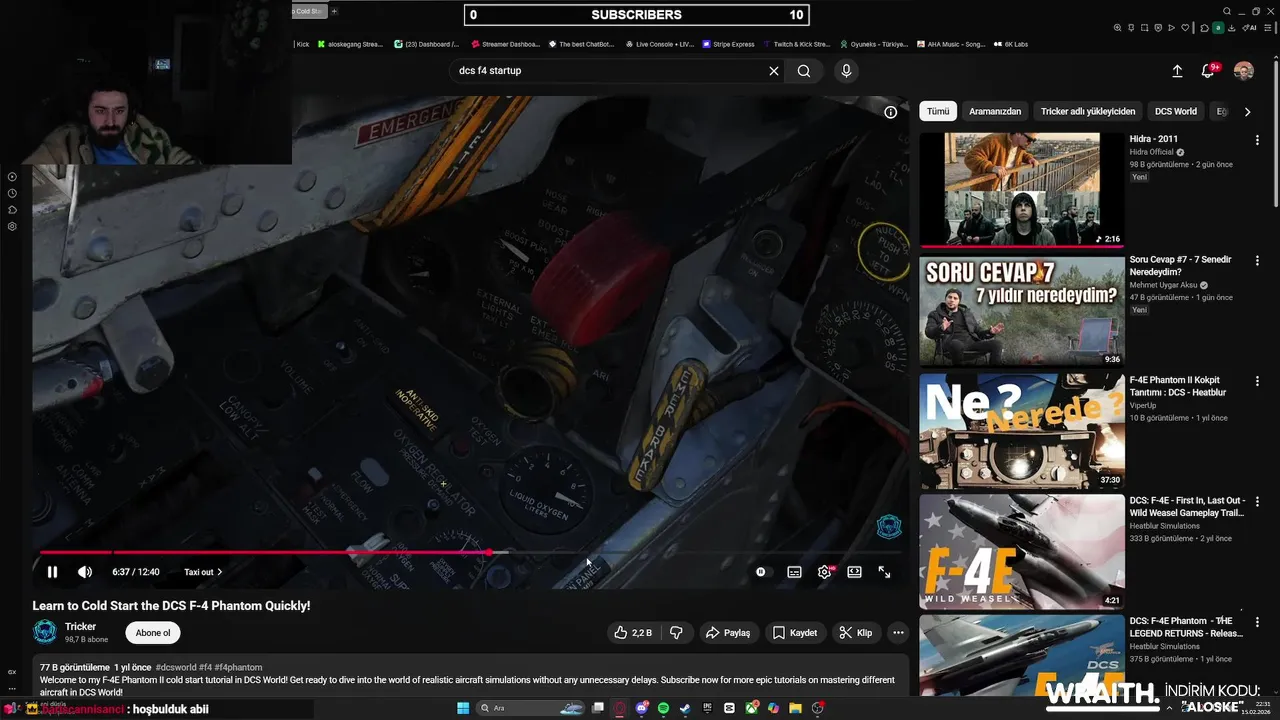Image resolution: width=1280 pixels, height=720 pixels.
Task: Clear the search box with X
Action: (x=773, y=71)
